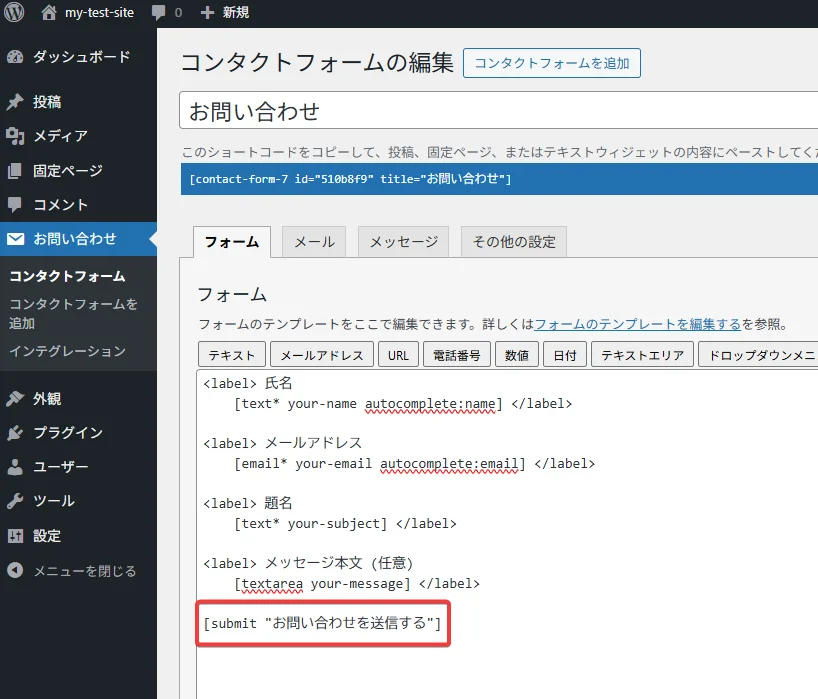The width and height of the screenshot is (818, 699).
Task: Open the ダッシュボード menu
Action: point(78,56)
